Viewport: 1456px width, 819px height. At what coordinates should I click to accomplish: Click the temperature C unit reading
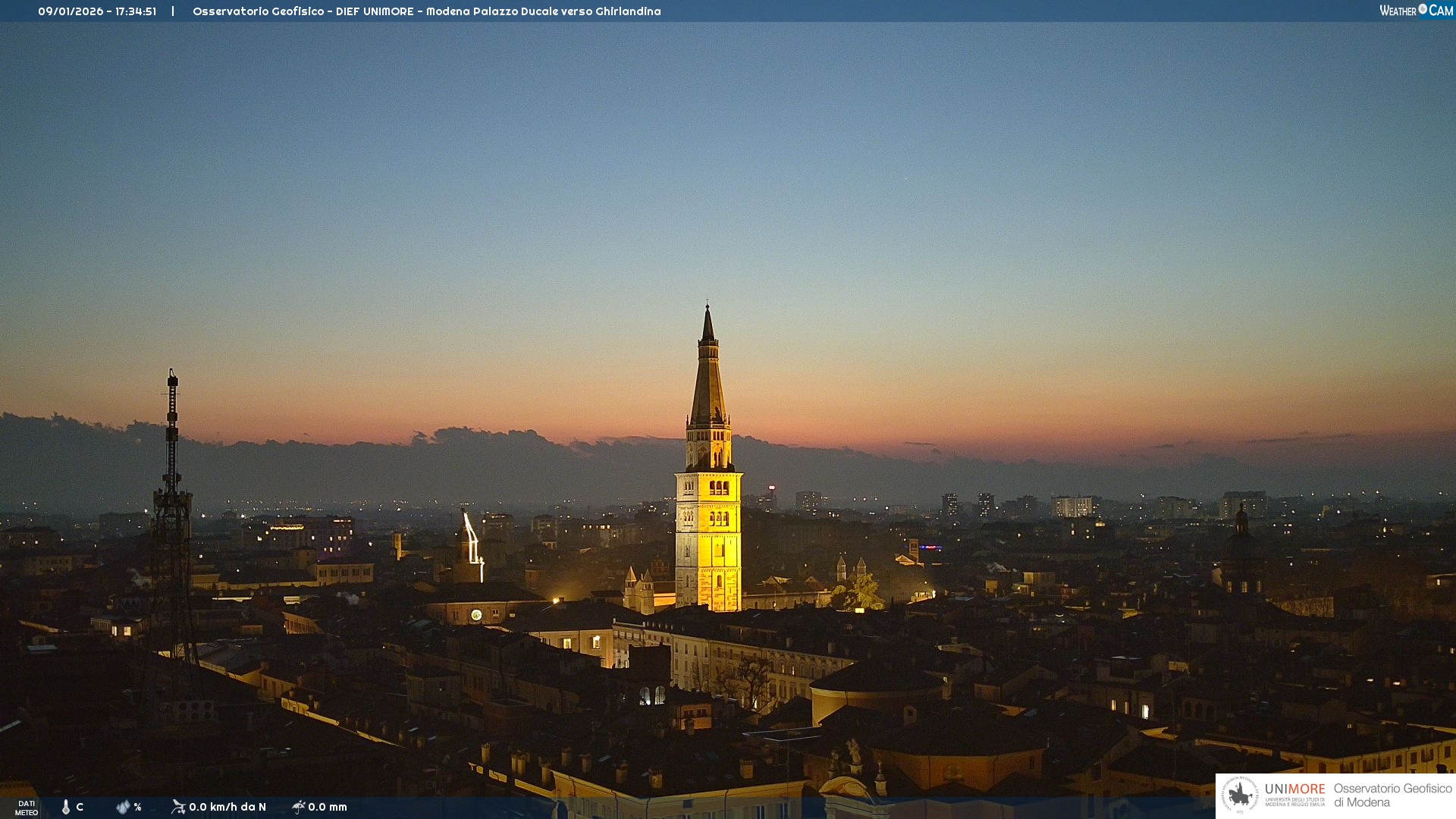(x=80, y=807)
